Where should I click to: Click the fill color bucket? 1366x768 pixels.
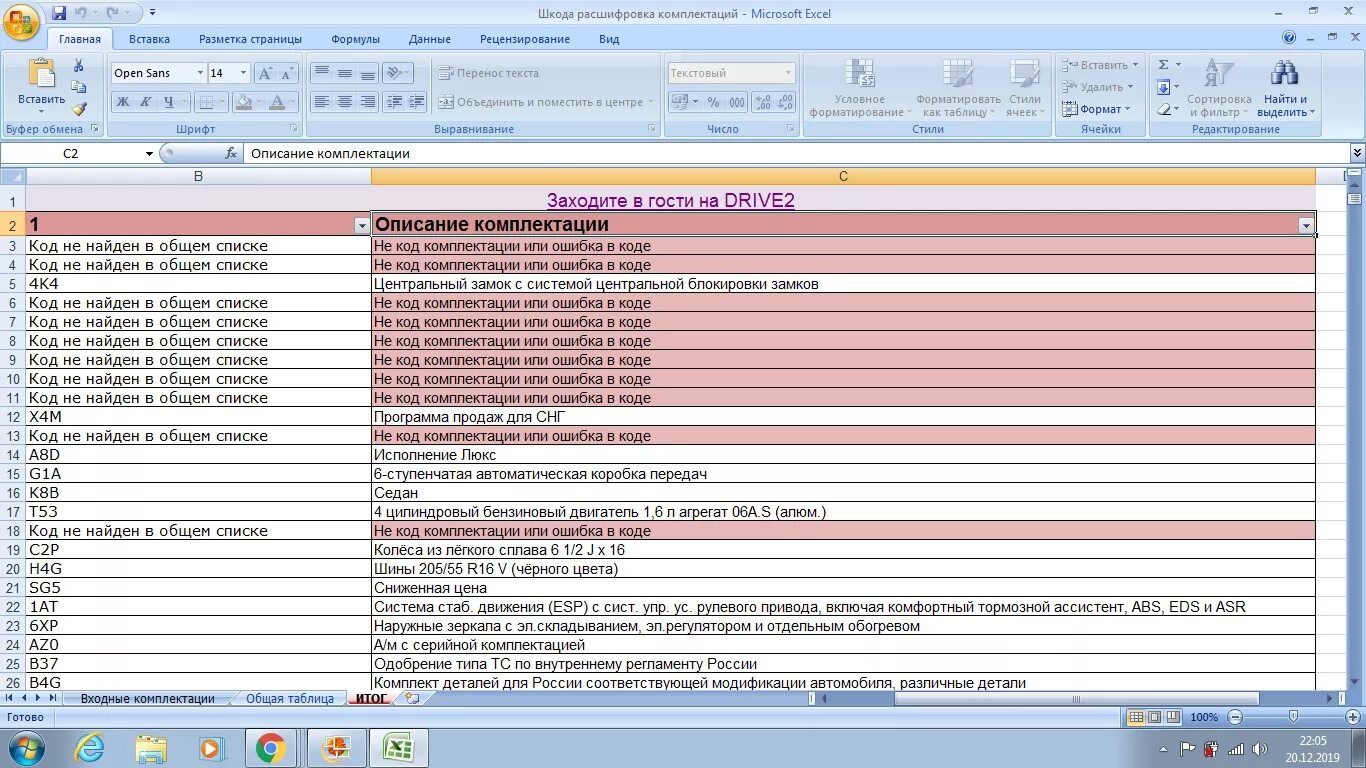tap(243, 102)
